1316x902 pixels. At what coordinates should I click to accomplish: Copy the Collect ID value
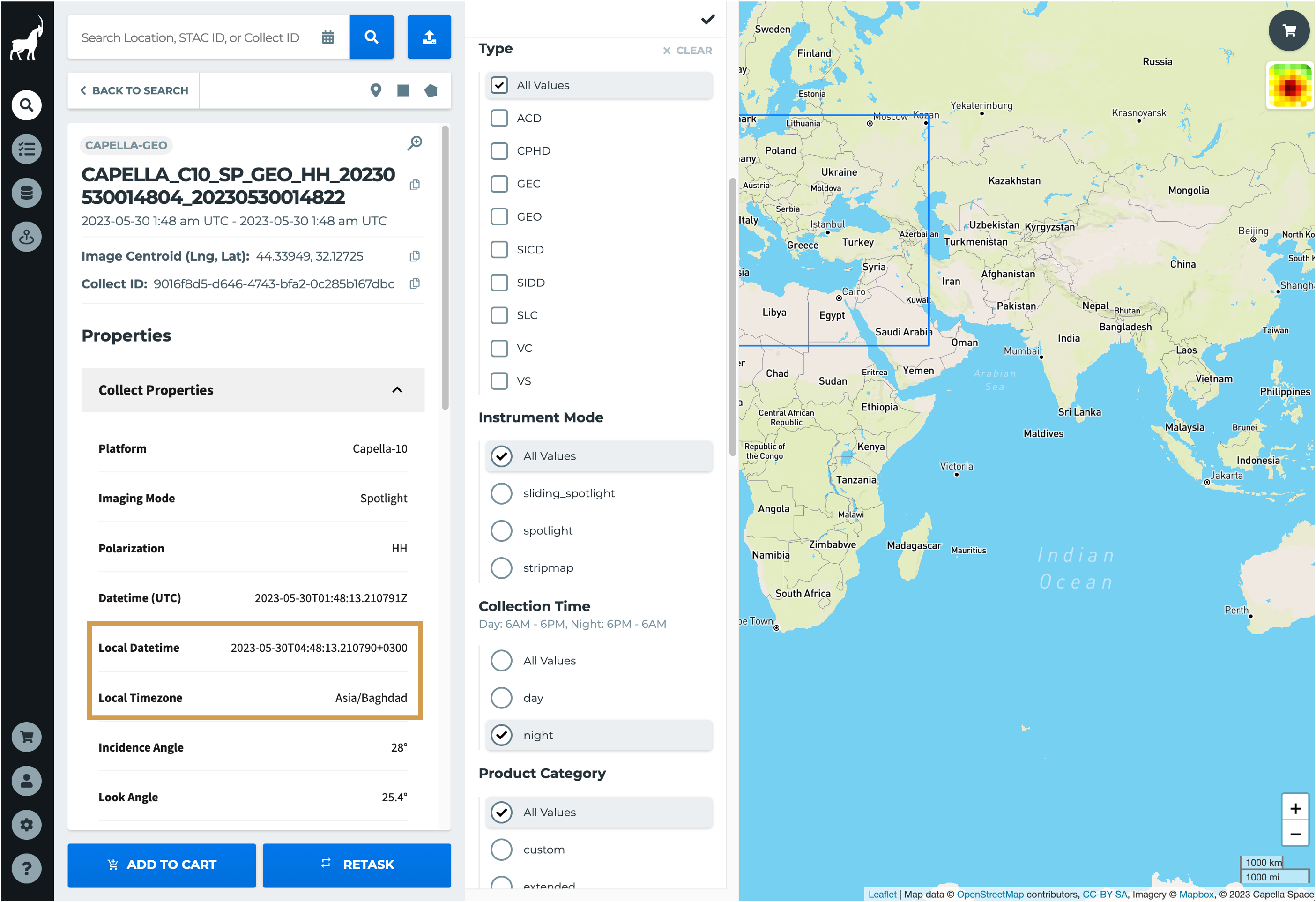(x=415, y=283)
